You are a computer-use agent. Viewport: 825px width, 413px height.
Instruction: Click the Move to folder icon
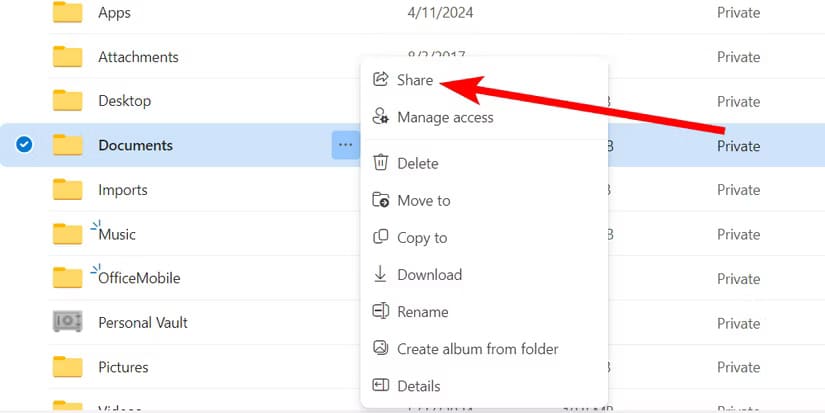[x=380, y=200]
